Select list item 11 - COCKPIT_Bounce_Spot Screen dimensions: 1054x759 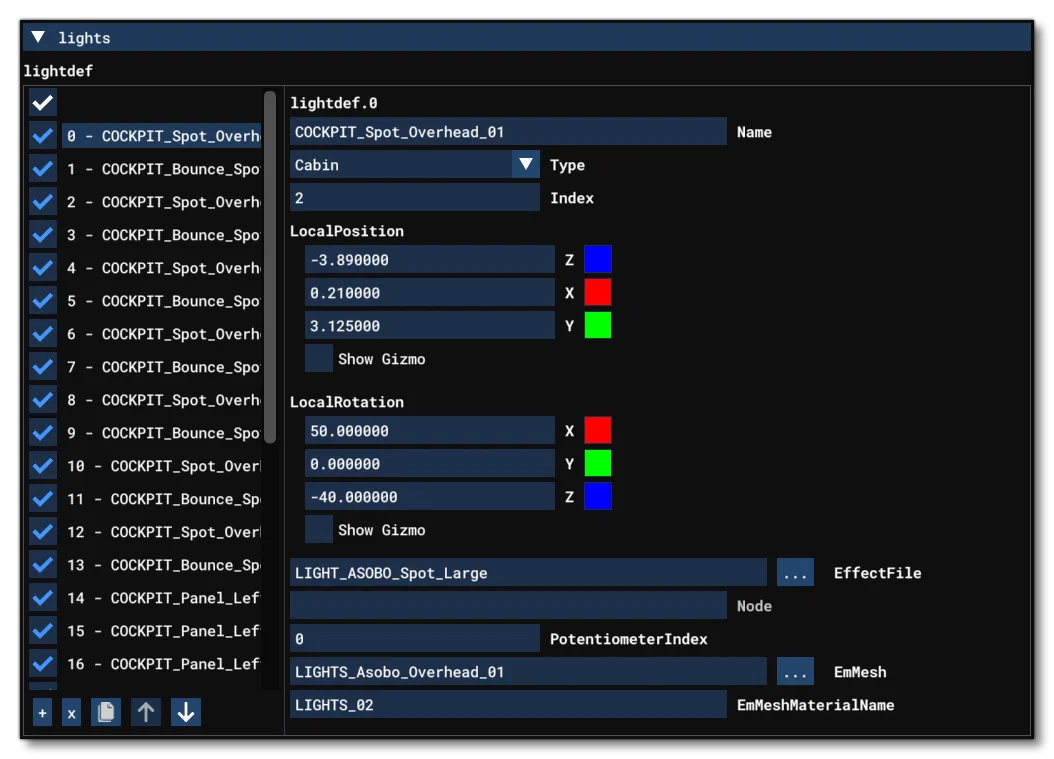161,499
